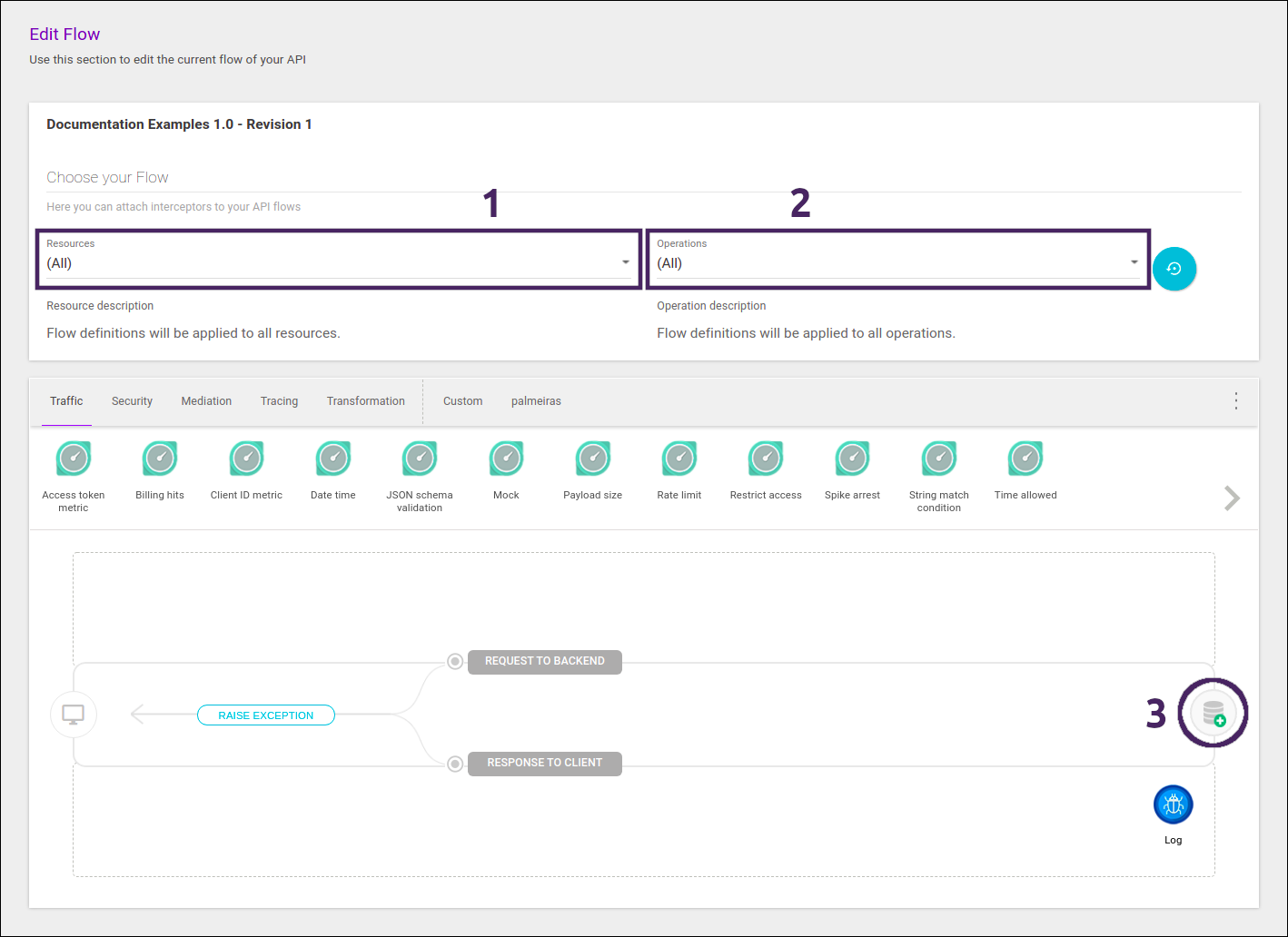Select the Spike arrest interceptor icon
The image size is (1288, 937).
[x=852, y=459]
